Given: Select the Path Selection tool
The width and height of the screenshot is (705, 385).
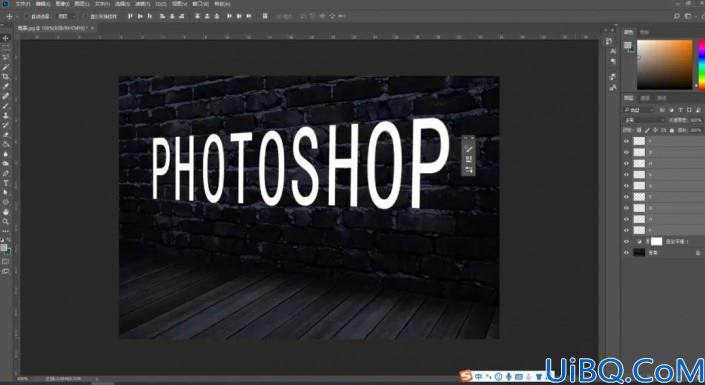Looking at the screenshot, I should coord(6,192).
